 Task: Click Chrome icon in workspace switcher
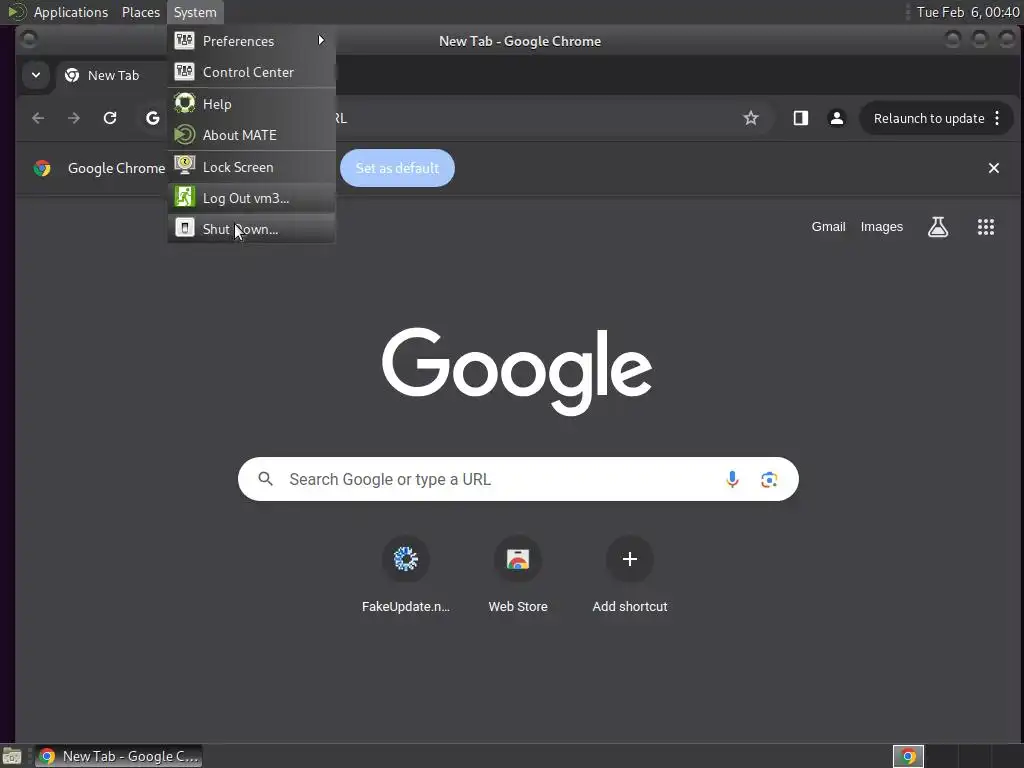pos(908,756)
